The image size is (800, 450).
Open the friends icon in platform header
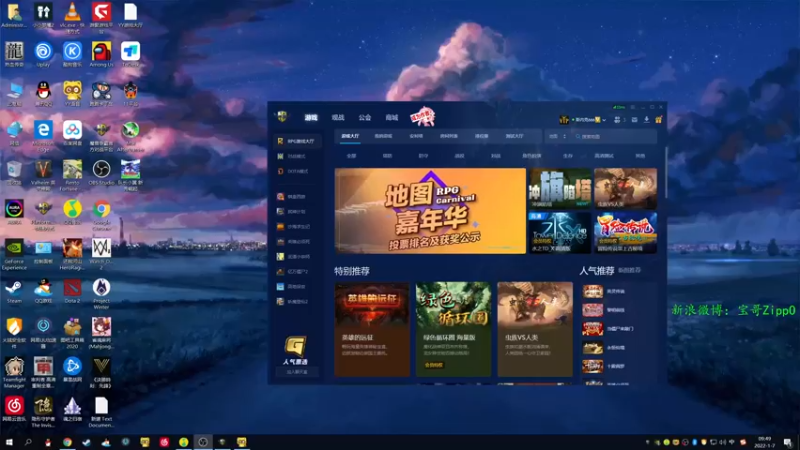(617, 120)
